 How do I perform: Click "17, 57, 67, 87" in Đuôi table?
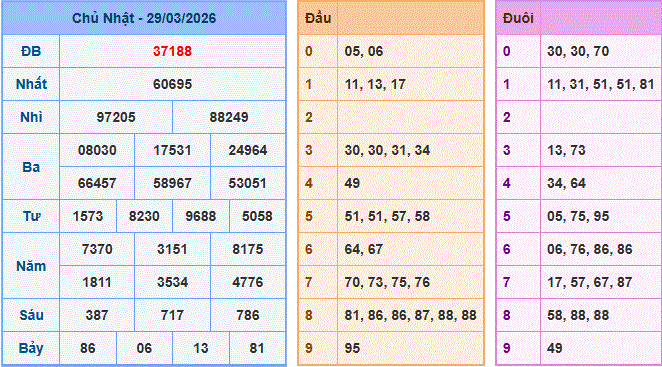pos(590,282)
